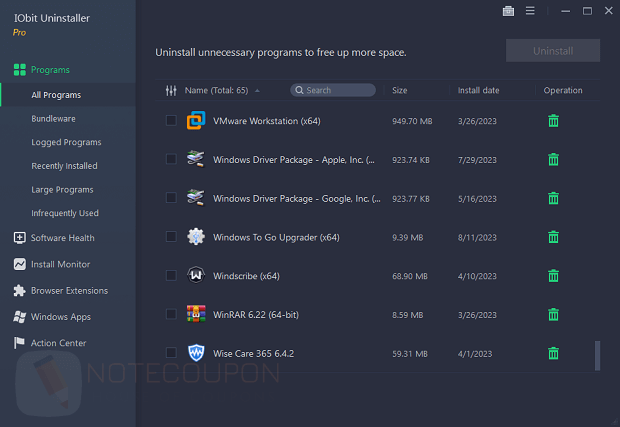Click trash icon for VMware Workstation
The width and height of the screenshot is (620, 427).
(x=554, y=121)
